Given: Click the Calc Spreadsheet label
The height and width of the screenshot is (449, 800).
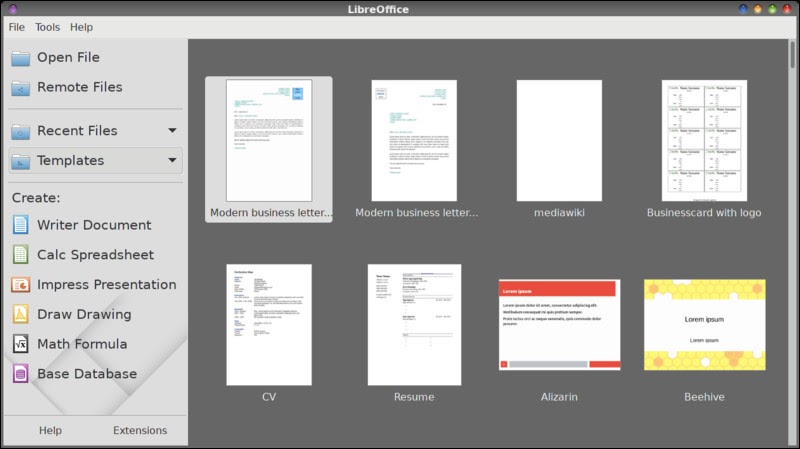Looking at the screenshot, I should [x=95, y=255].
